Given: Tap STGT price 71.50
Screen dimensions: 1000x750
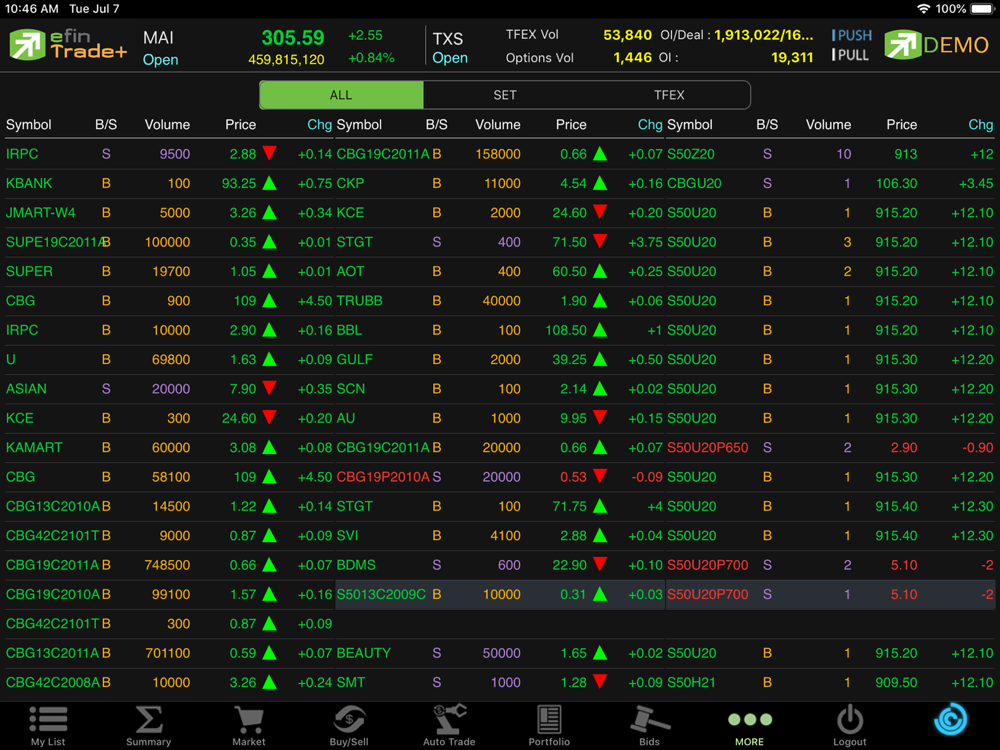Looking at the screenshot, I should pos(570,242).
